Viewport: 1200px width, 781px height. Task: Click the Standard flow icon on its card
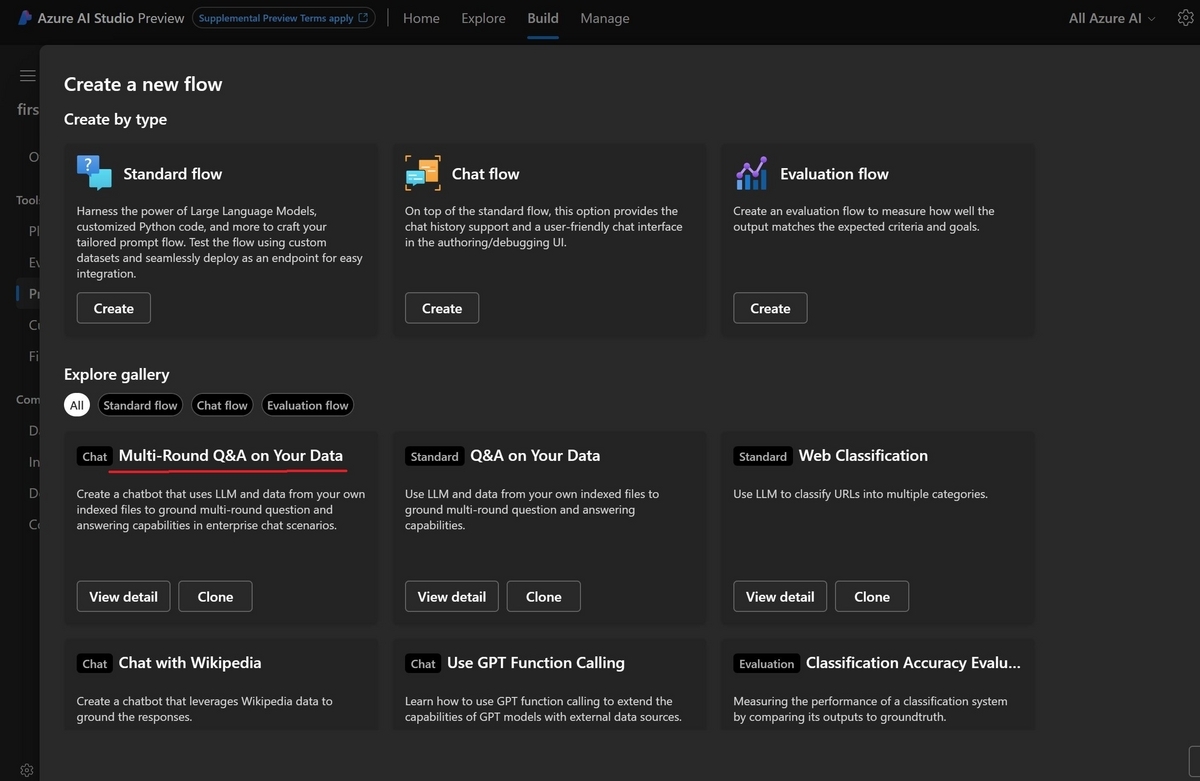(92, 172)
